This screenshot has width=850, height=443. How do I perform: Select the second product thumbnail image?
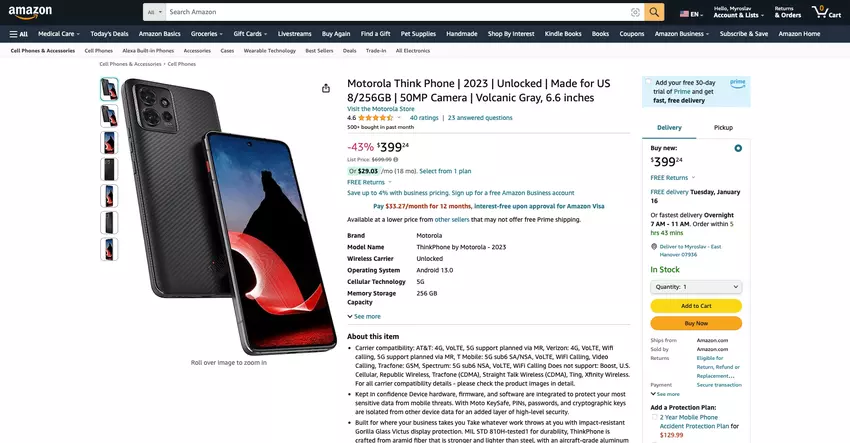(109, 116)
